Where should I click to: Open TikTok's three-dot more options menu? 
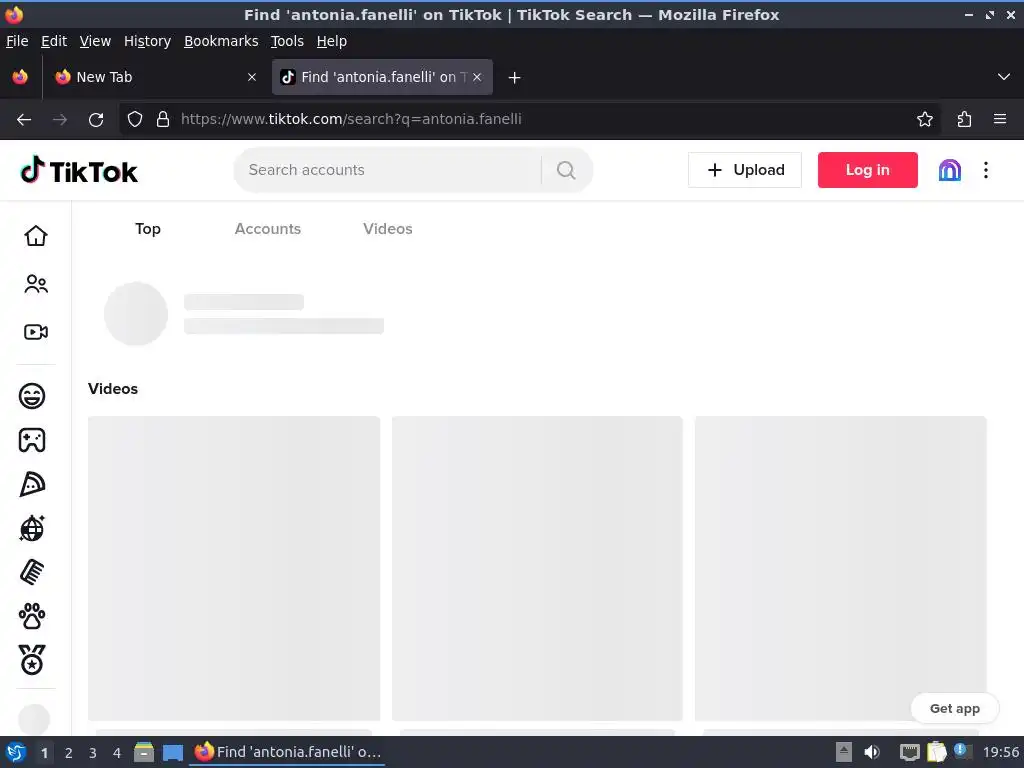[986, 170]
